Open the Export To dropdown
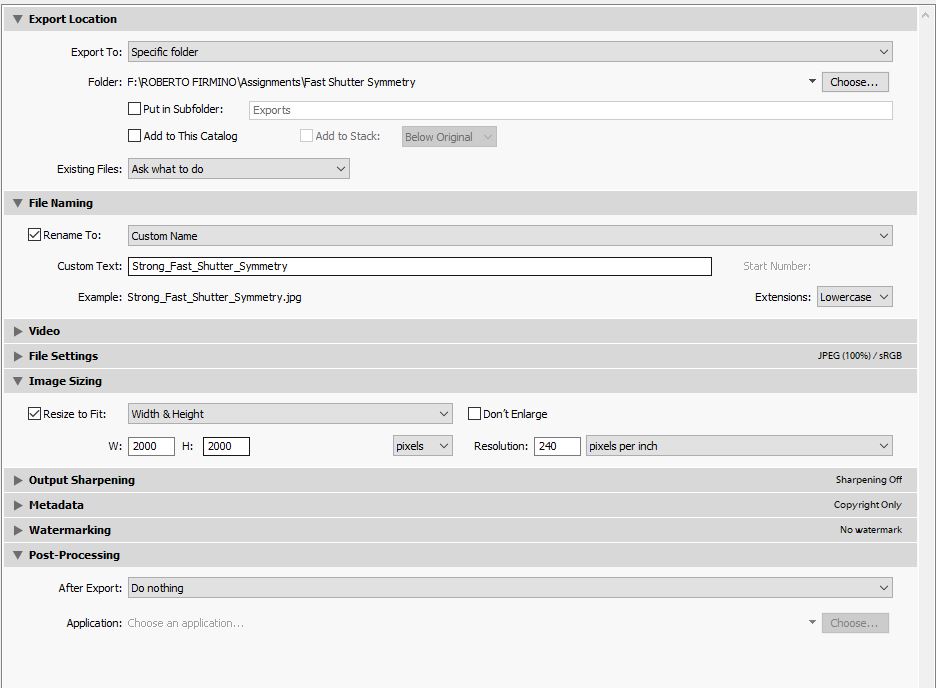936x688 pixels. coord(510,52)
